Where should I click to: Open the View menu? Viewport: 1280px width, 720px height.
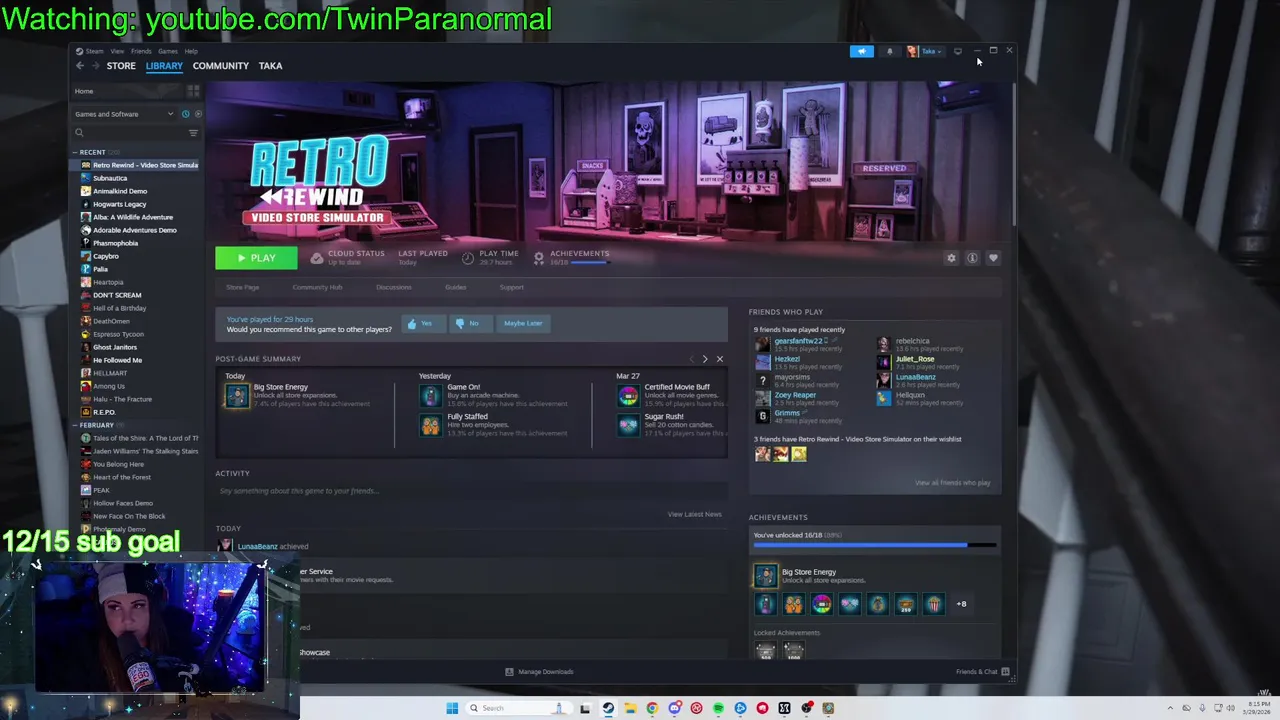[117, 51]
